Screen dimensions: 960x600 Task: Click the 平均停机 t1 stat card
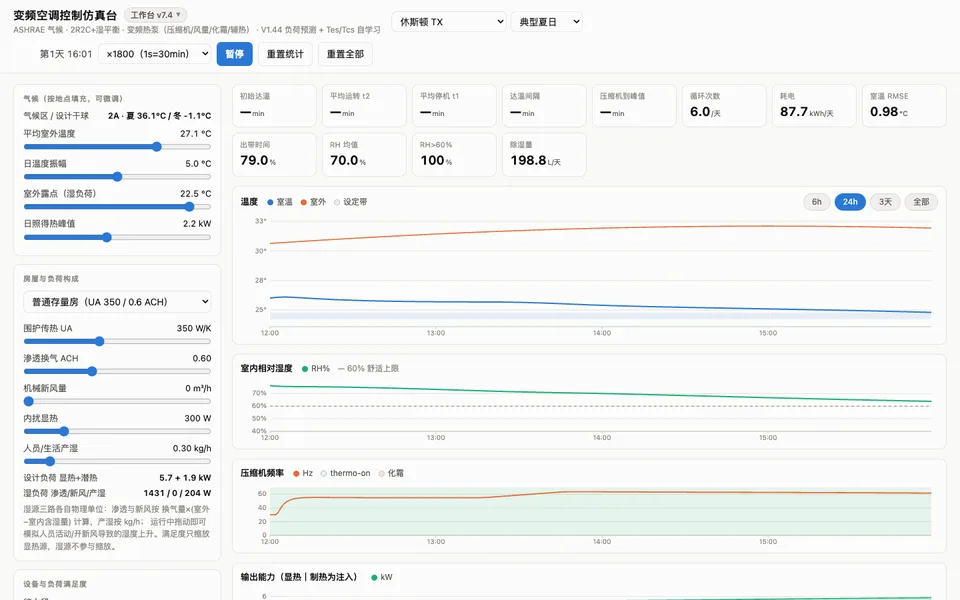(x=454, y=105)
